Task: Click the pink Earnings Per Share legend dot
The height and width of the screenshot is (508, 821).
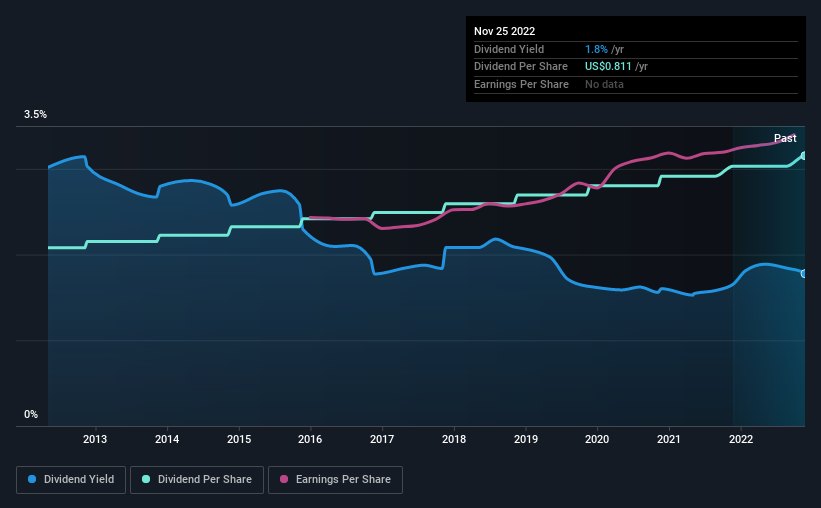Action: pyautogui.click(x=284, y=479)
